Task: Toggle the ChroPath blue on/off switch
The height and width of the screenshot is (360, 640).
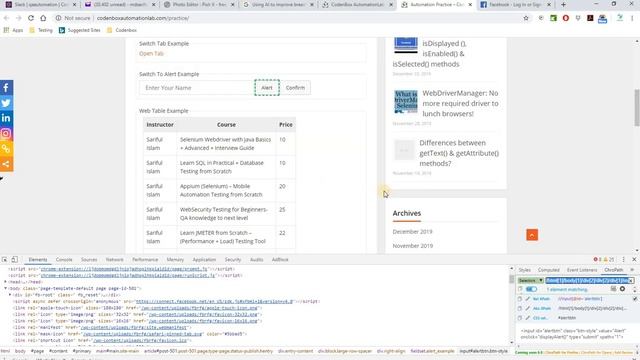Action: (x=531, y=289)
